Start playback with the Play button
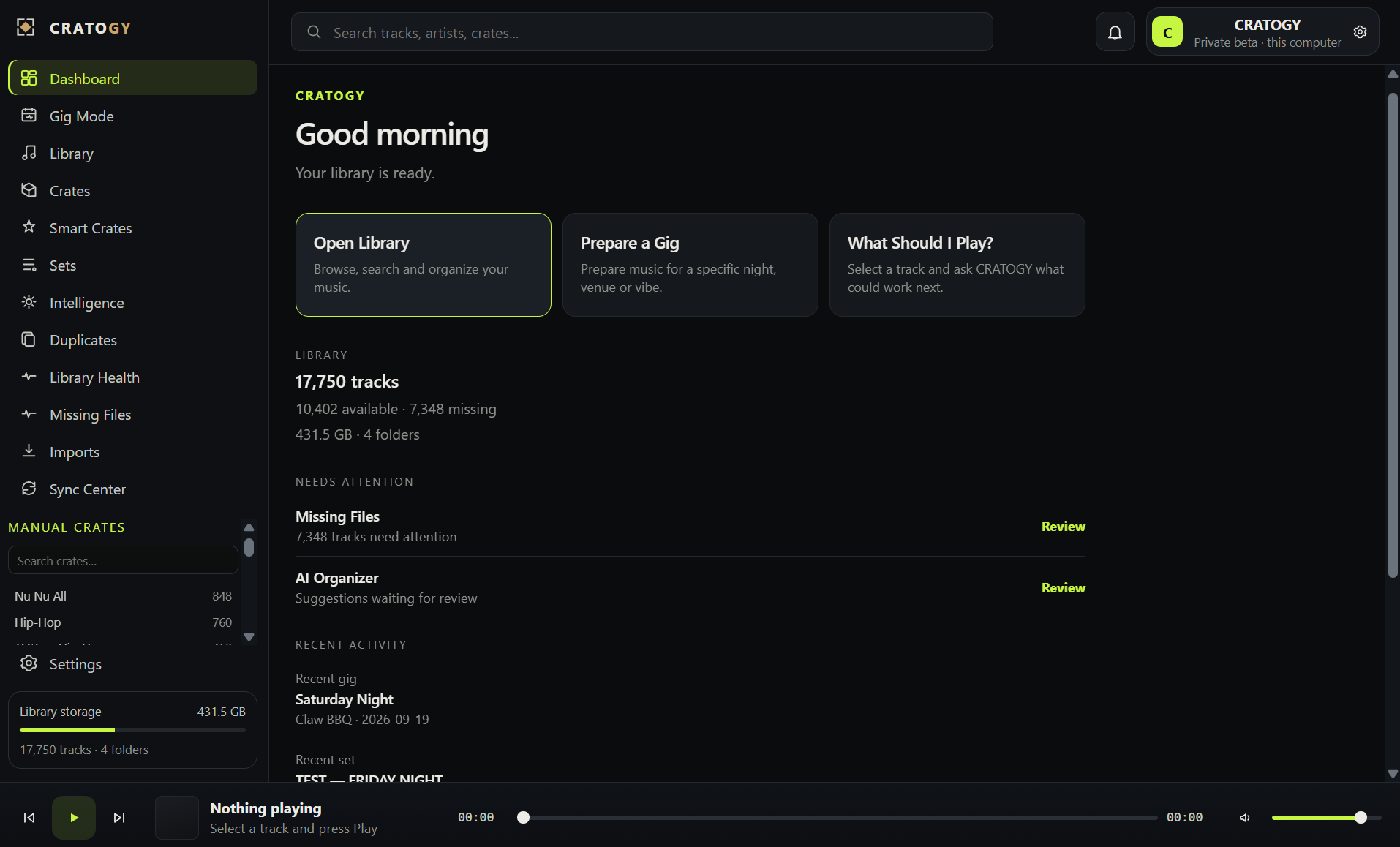This screenshot has height=847, width=1400. [x=74, y=818]
